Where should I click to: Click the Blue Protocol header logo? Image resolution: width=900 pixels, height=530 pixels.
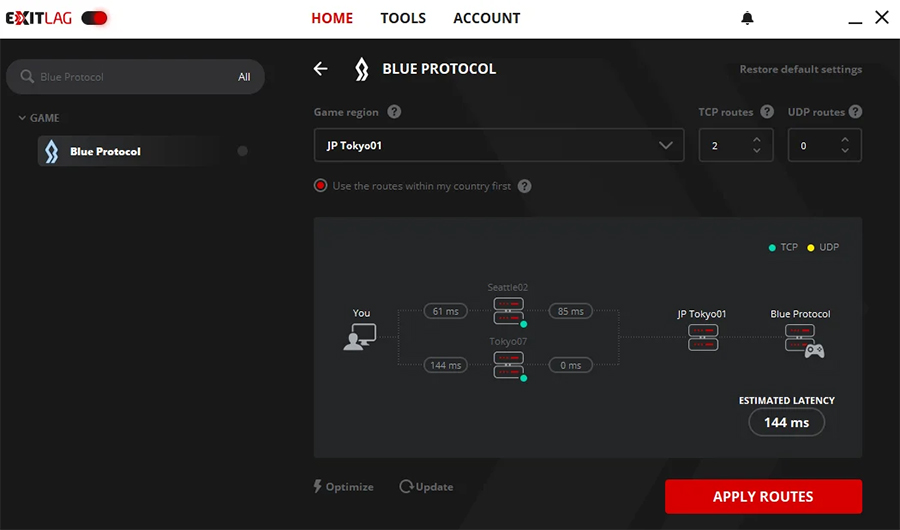[x=362, y=69]
